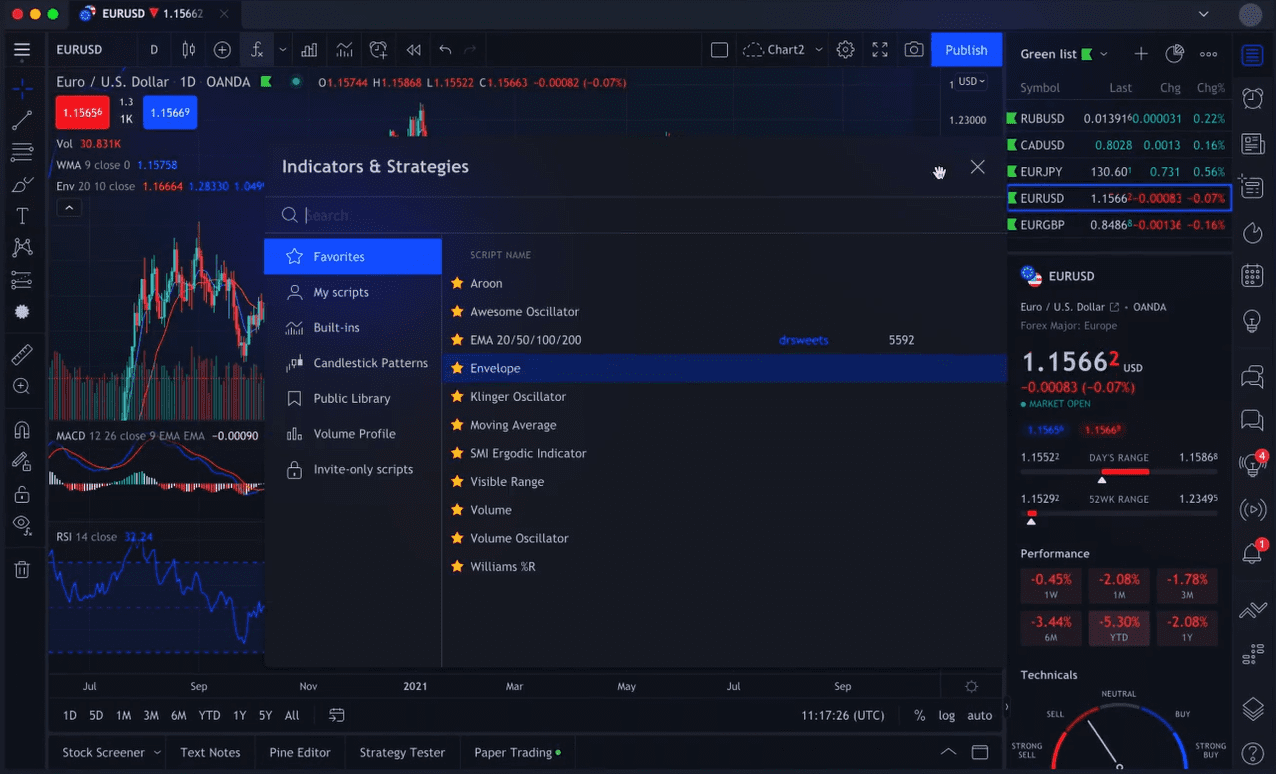Click the go to date calendar icon
The image size is (1276, 774).
[337, 715]
